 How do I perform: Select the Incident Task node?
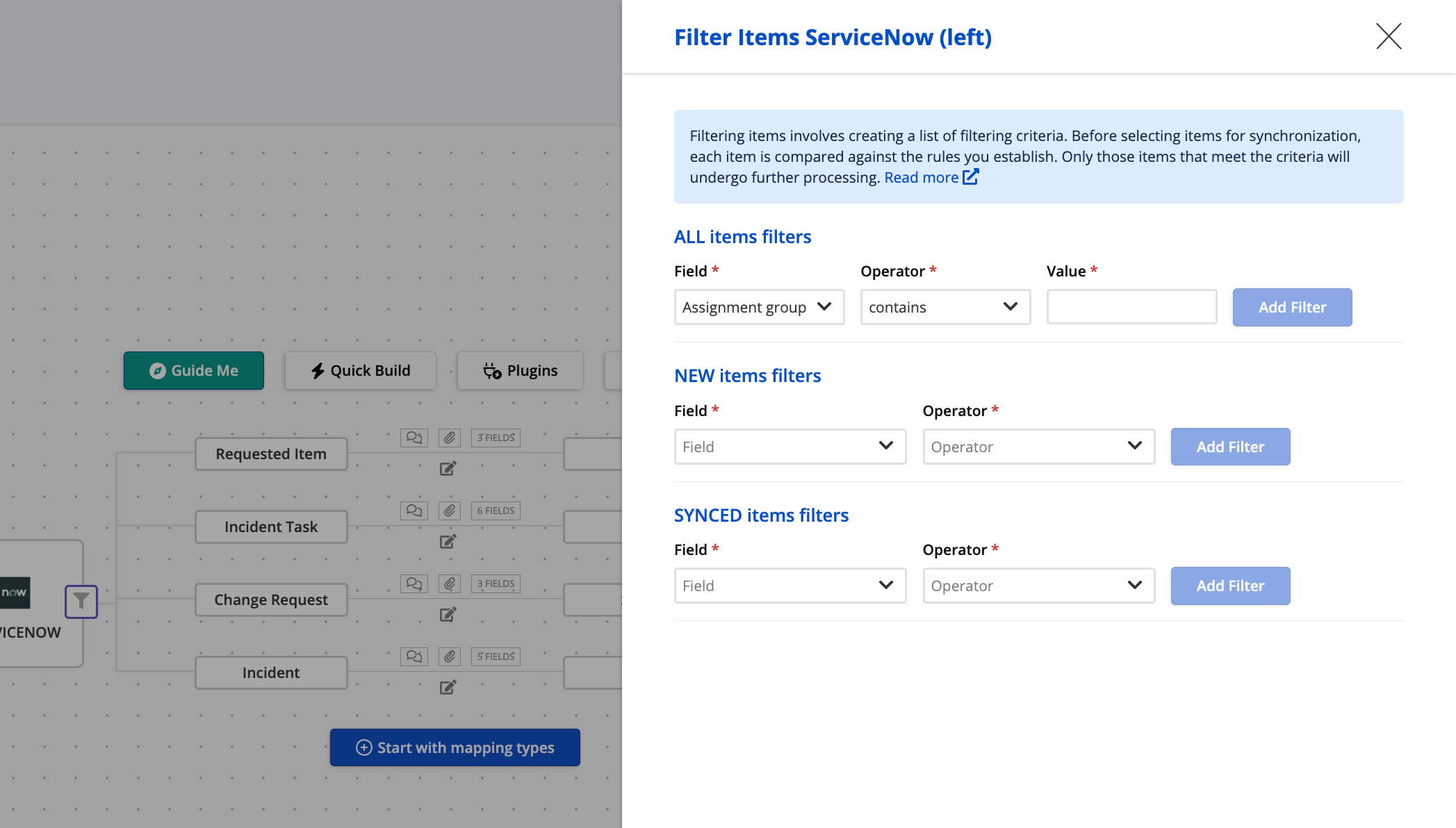click(x=271, y=527)
